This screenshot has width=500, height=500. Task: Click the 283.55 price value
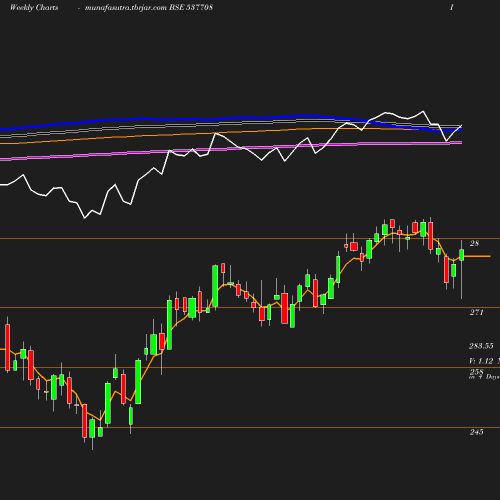[x=481, y=346]
